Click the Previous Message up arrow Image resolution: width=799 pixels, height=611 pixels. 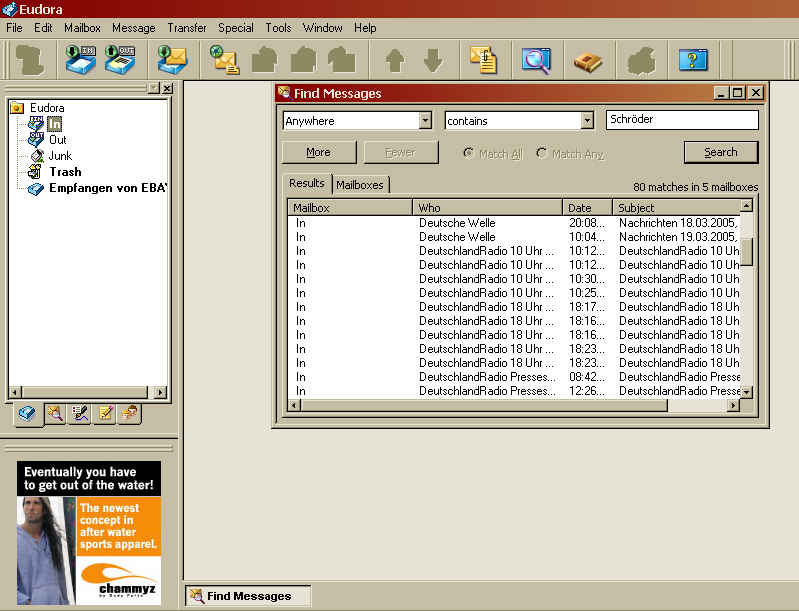pyautogui.click(x=395, y=61)
